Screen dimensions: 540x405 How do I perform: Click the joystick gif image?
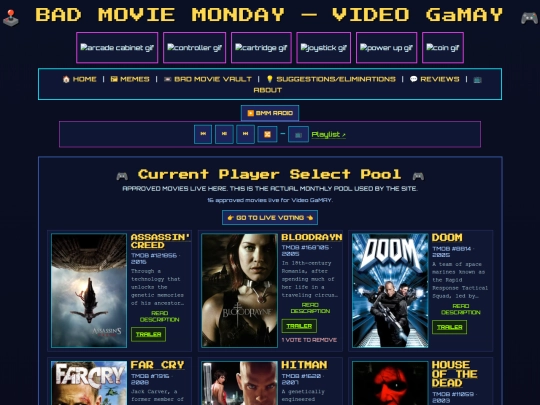pyautogui.click(x=323, y=48)
